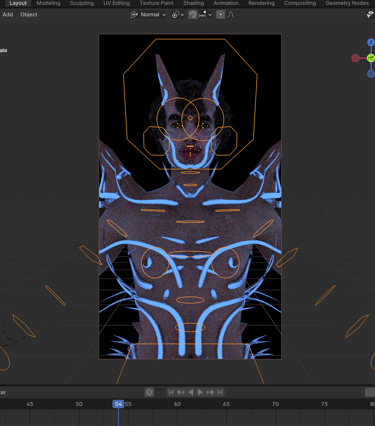Jump to the previous keyframe

click(181, 392)
